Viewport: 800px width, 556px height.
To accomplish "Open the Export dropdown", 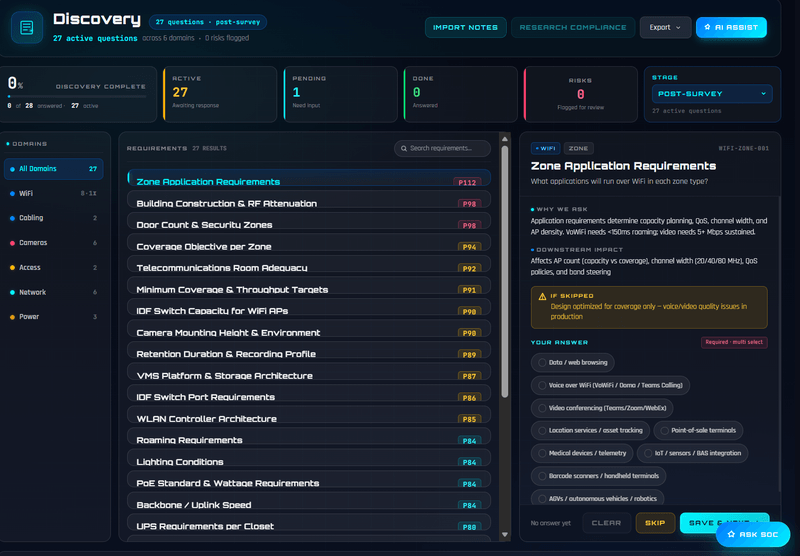I will [x=665, y=28].
